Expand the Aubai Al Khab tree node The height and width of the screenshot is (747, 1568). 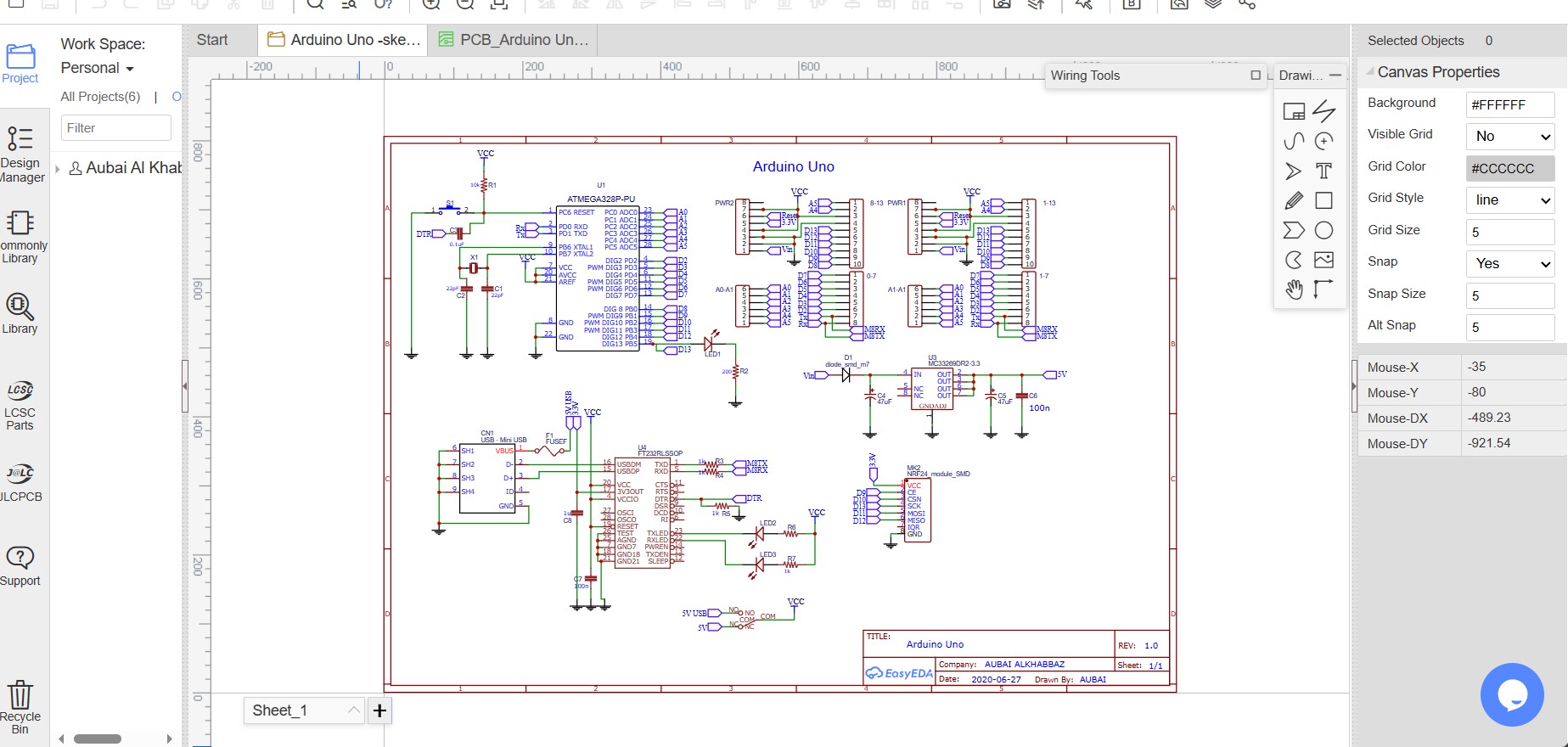pos(58,169)
